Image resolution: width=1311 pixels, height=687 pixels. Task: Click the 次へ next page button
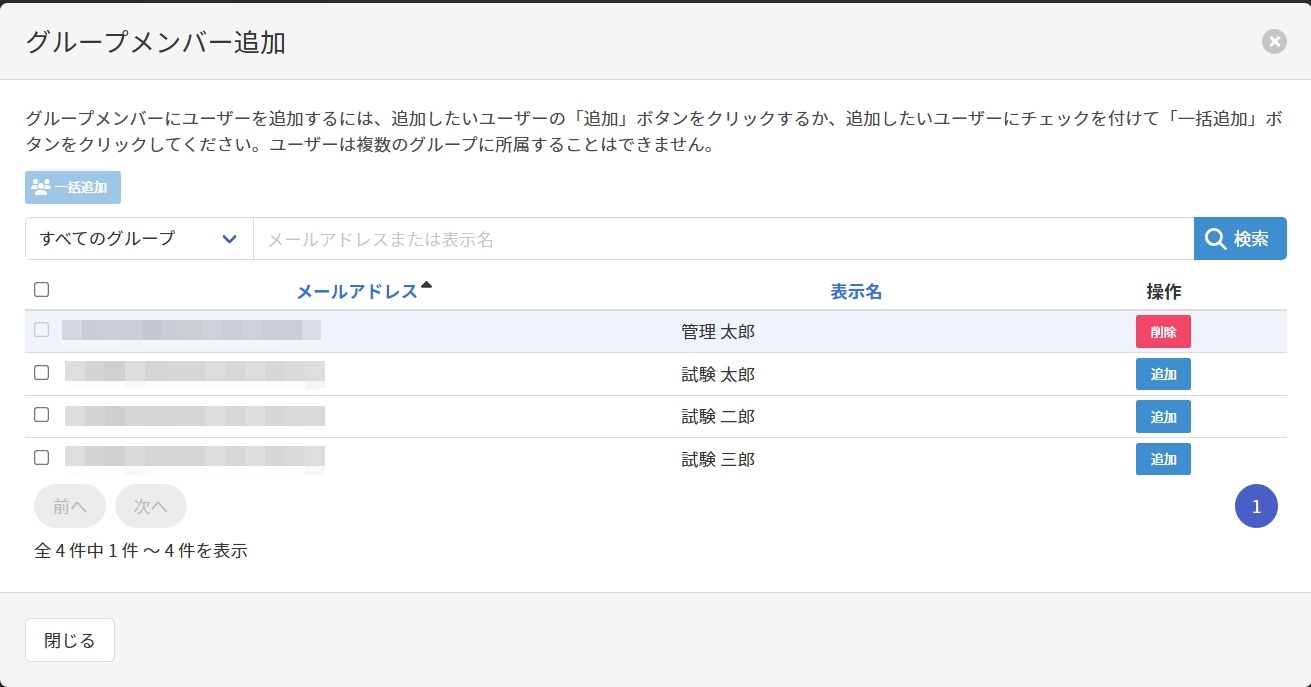pos(150,506)
